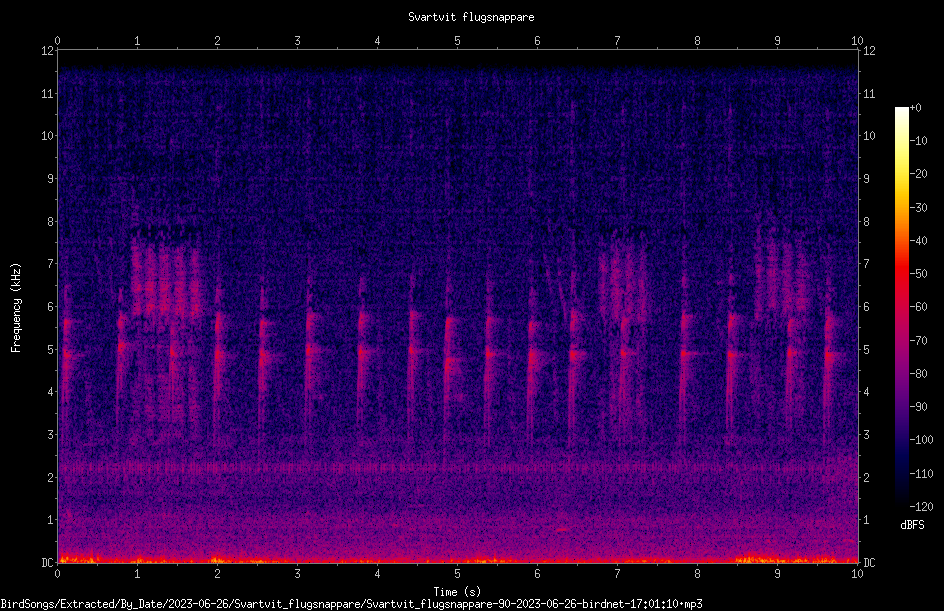The height and width of the screenshot is (611, 944).
Task: Click the '10' tick on the top time axis
Action: [857, 41]
